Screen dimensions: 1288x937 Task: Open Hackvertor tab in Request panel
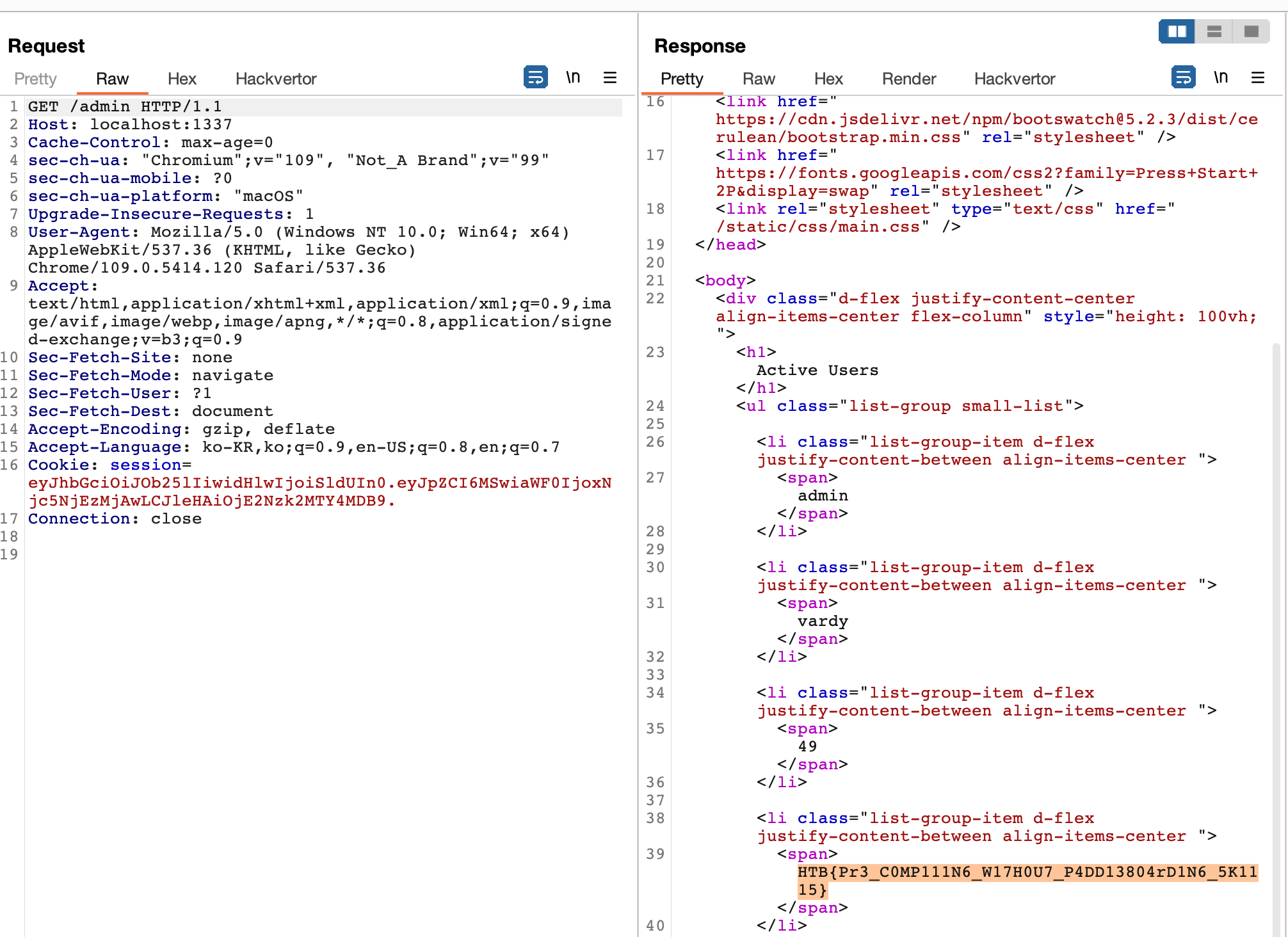[276, 79]
